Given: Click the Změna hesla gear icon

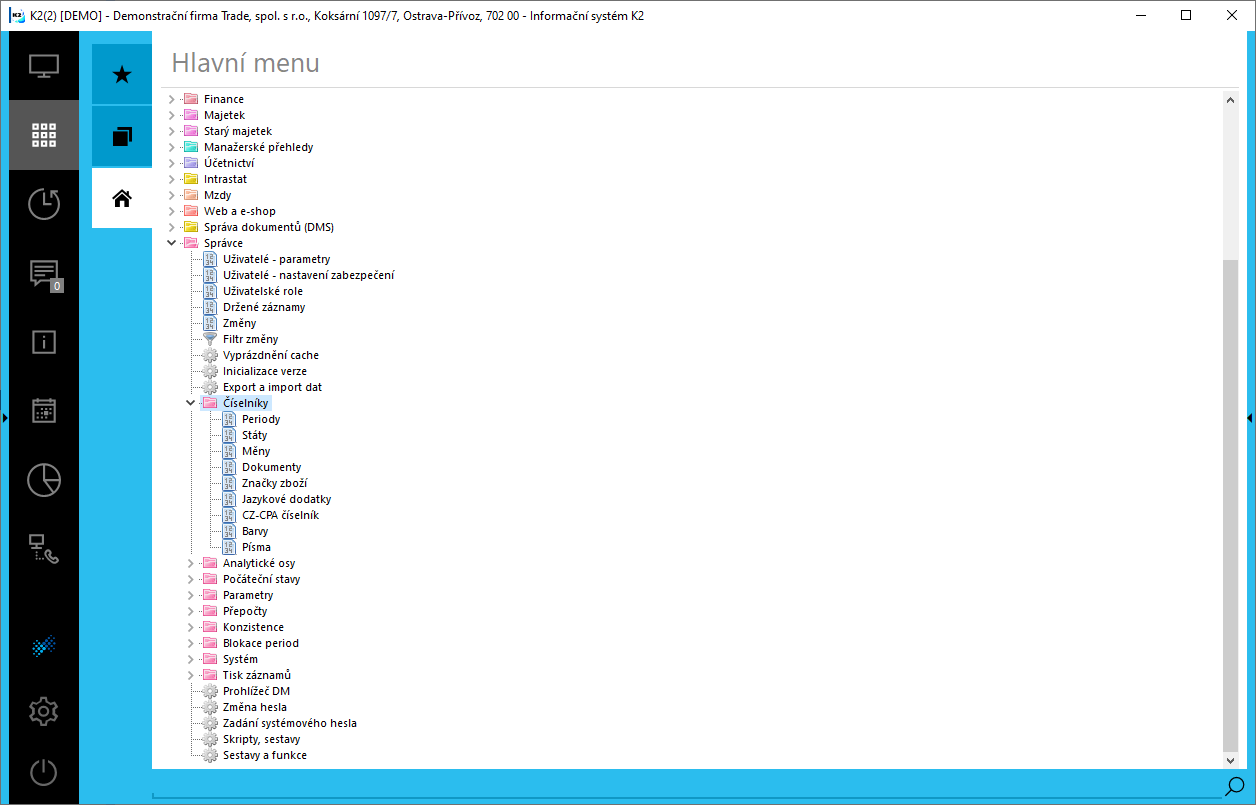Looking at the screenshot, I should tap(210, 707).
